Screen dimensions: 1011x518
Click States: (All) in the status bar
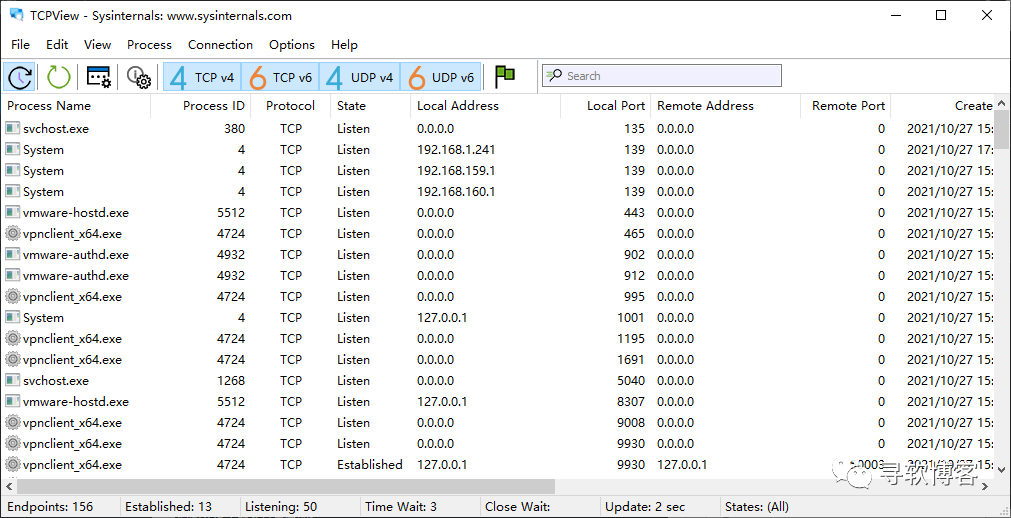point(756,507)
